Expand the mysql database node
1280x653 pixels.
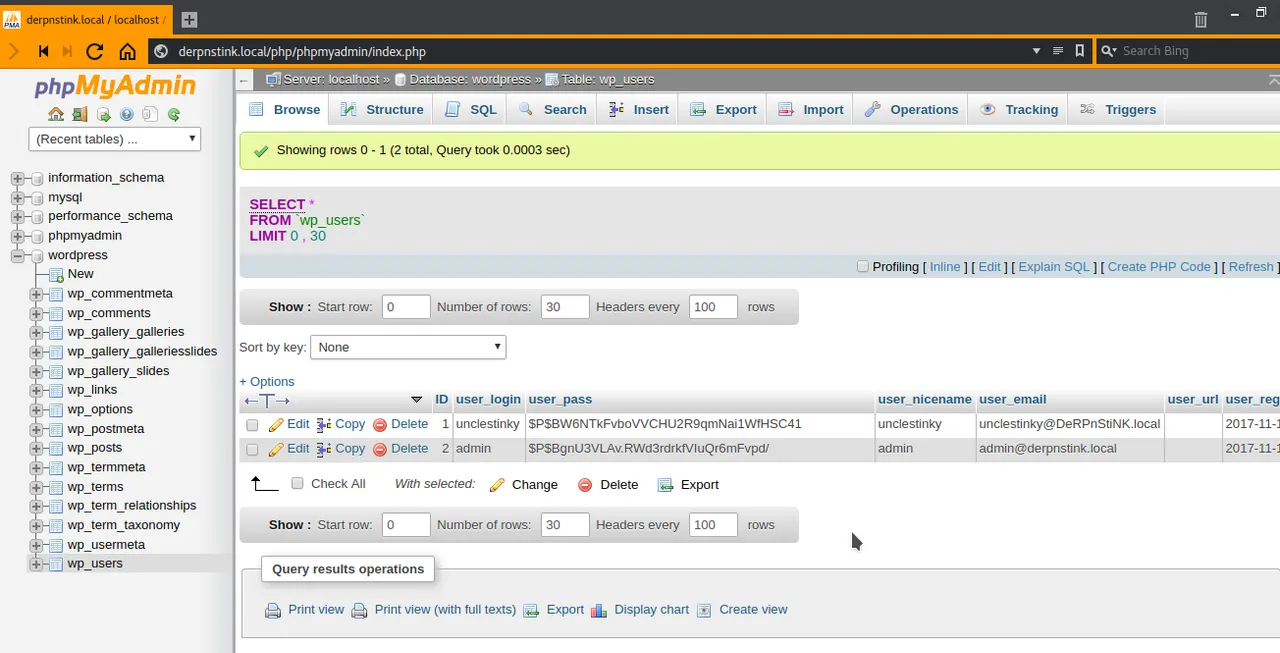(x=17, y=198)
